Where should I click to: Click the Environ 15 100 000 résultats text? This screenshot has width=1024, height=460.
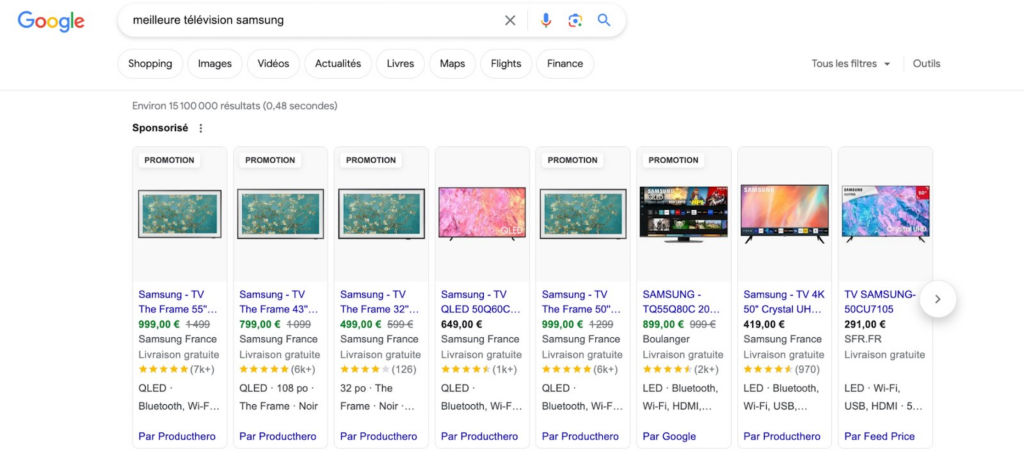pos(234,105)
